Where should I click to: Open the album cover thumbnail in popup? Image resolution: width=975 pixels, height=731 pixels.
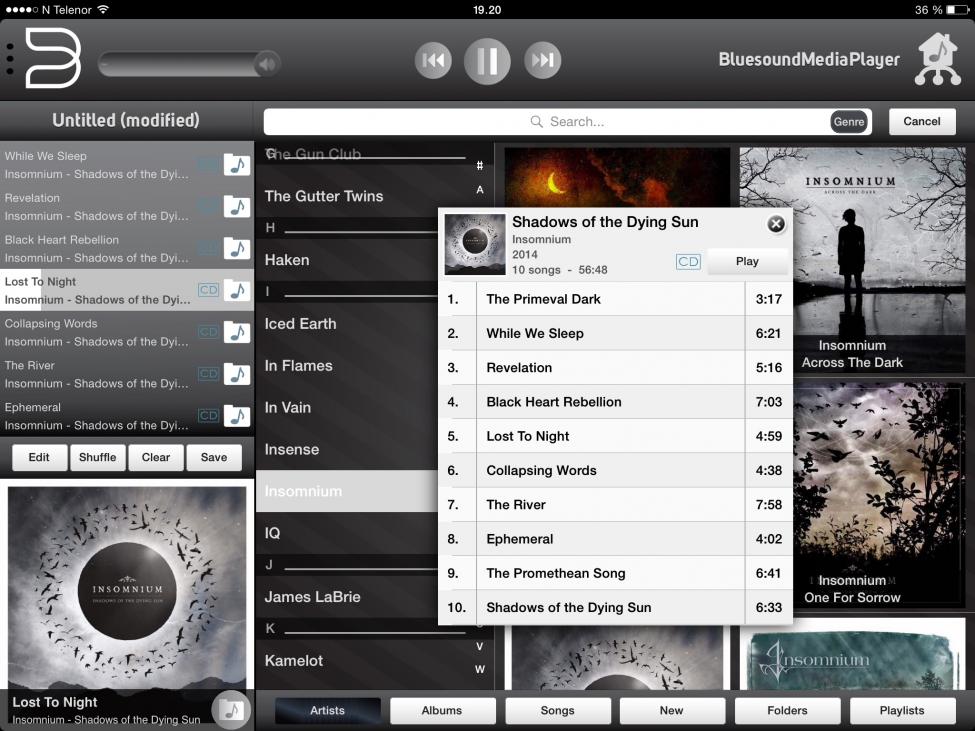click(474, 244)
